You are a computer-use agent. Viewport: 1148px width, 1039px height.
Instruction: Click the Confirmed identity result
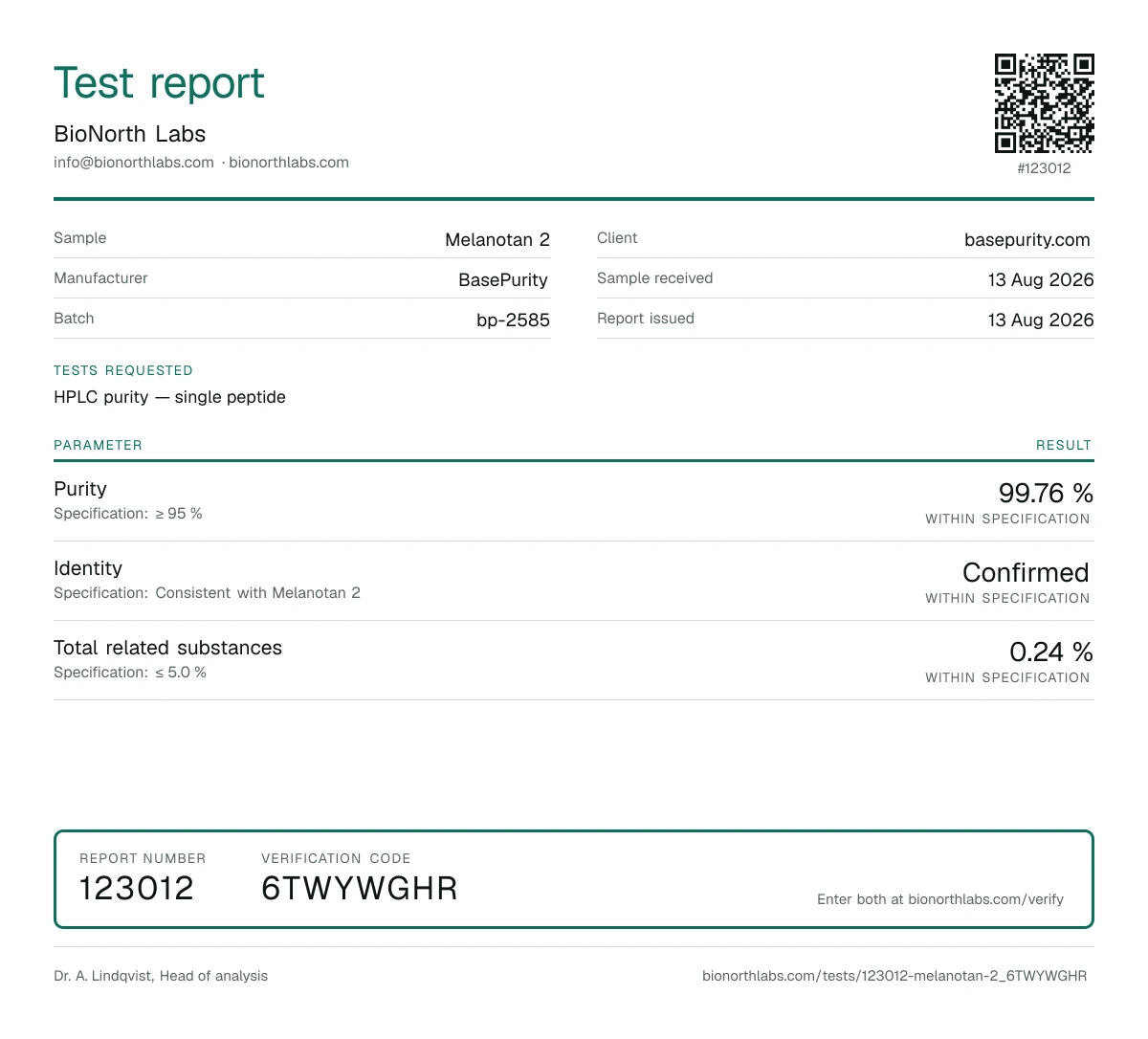coord(1026,573)
